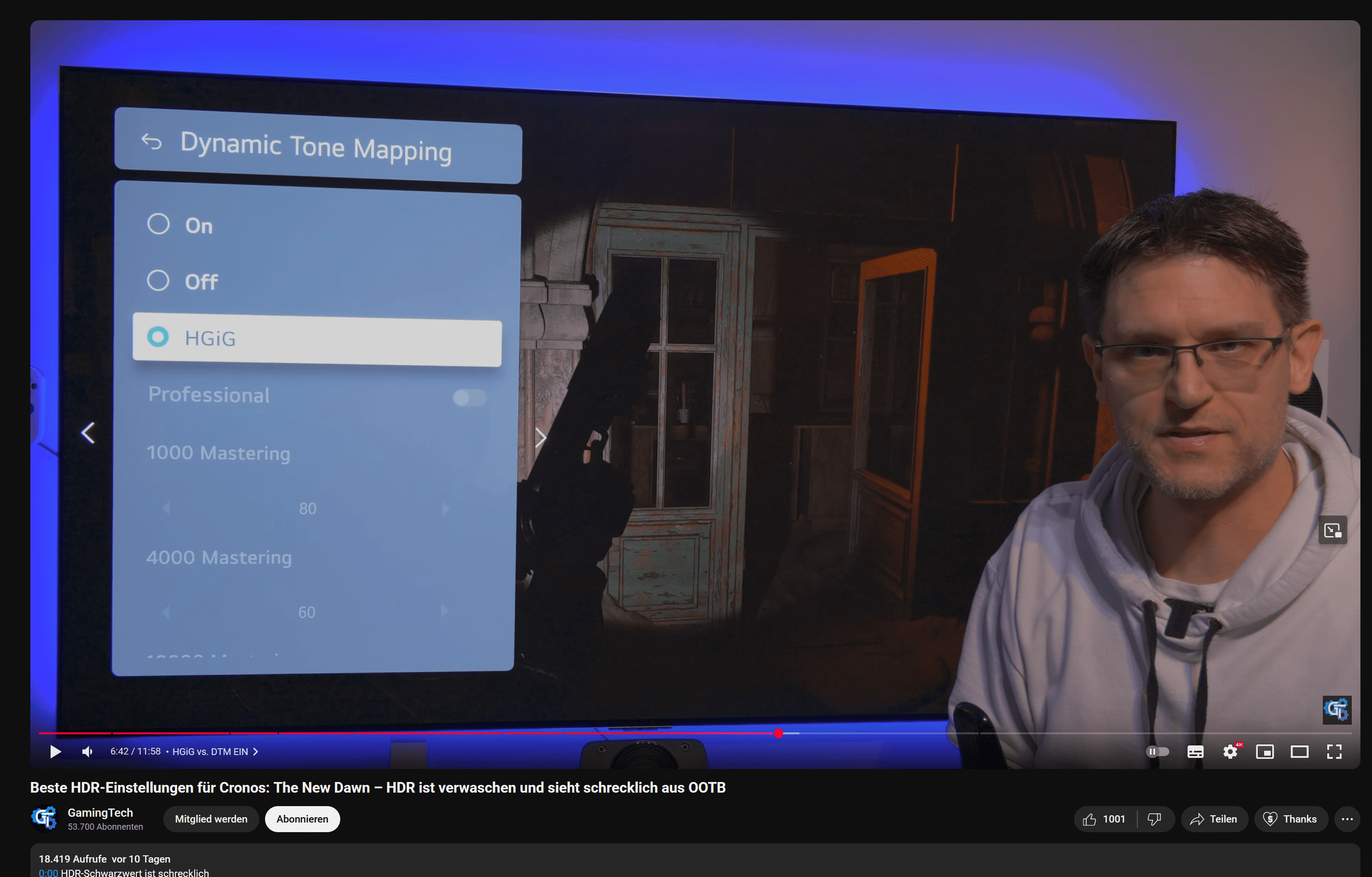Viewport: 1372px width, 877px height.
Task: Toggle the Professional switch
Action: [469, 397]
